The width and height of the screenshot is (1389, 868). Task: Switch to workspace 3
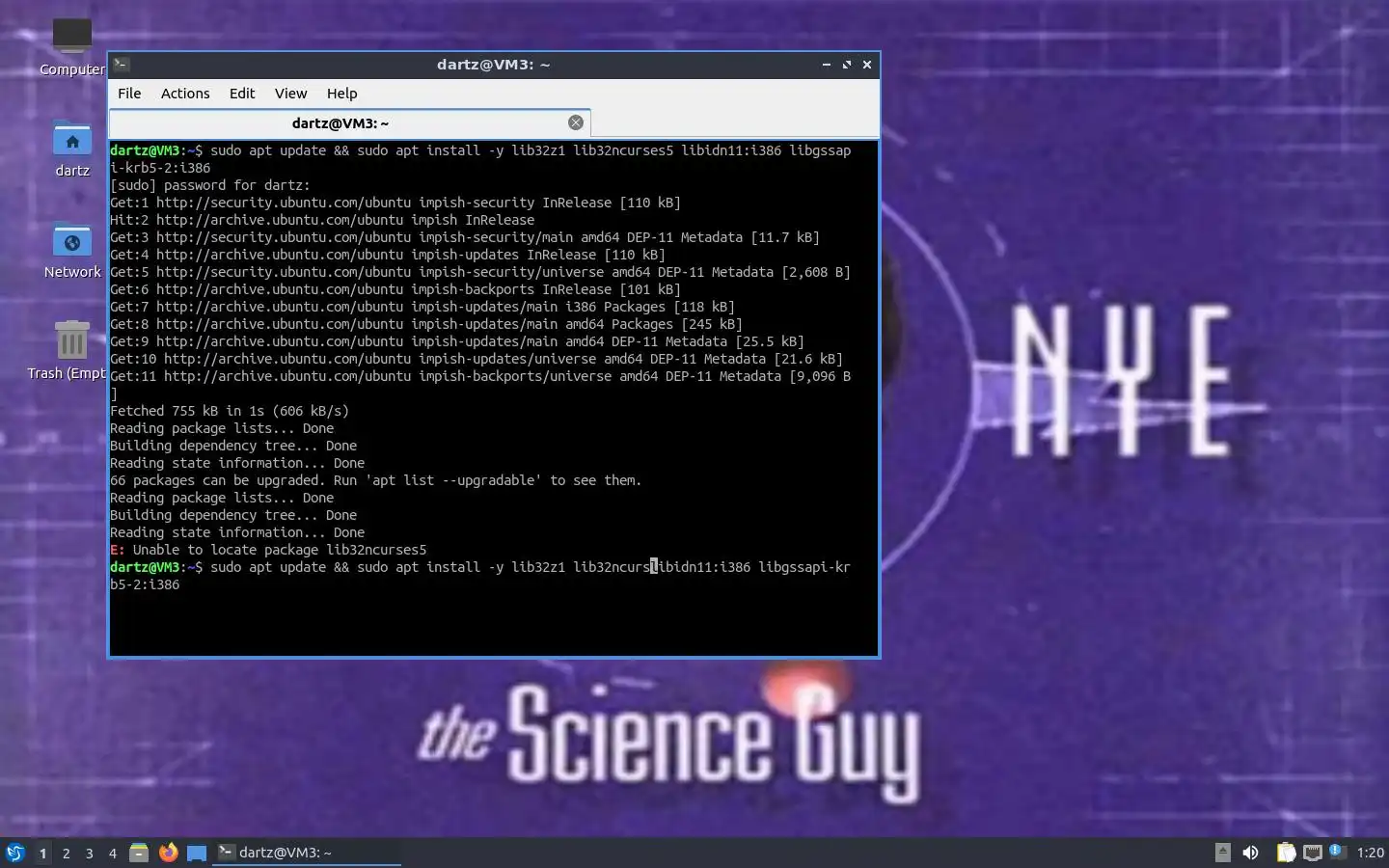[x=89, y=854]
